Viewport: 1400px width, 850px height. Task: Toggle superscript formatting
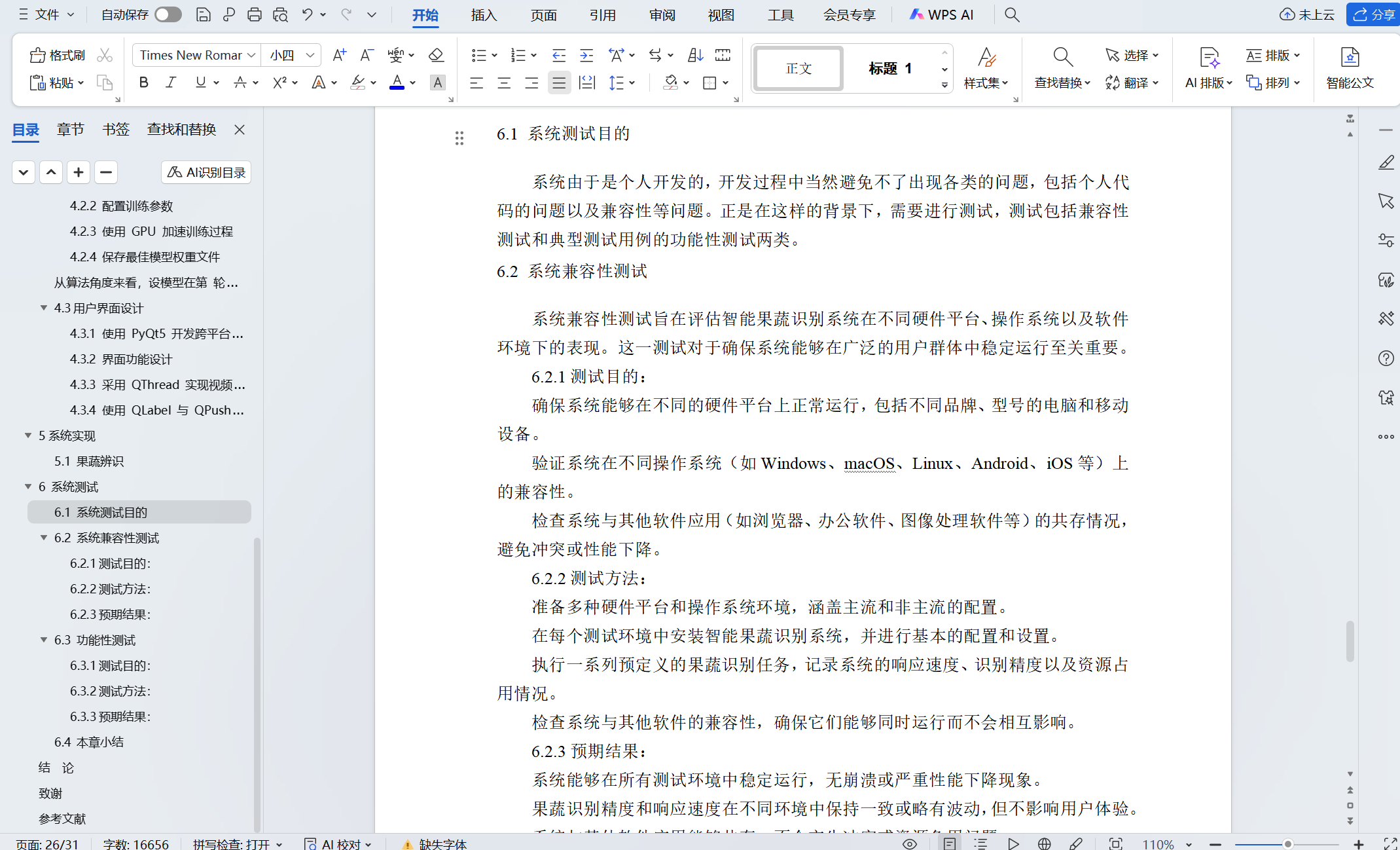280,83
